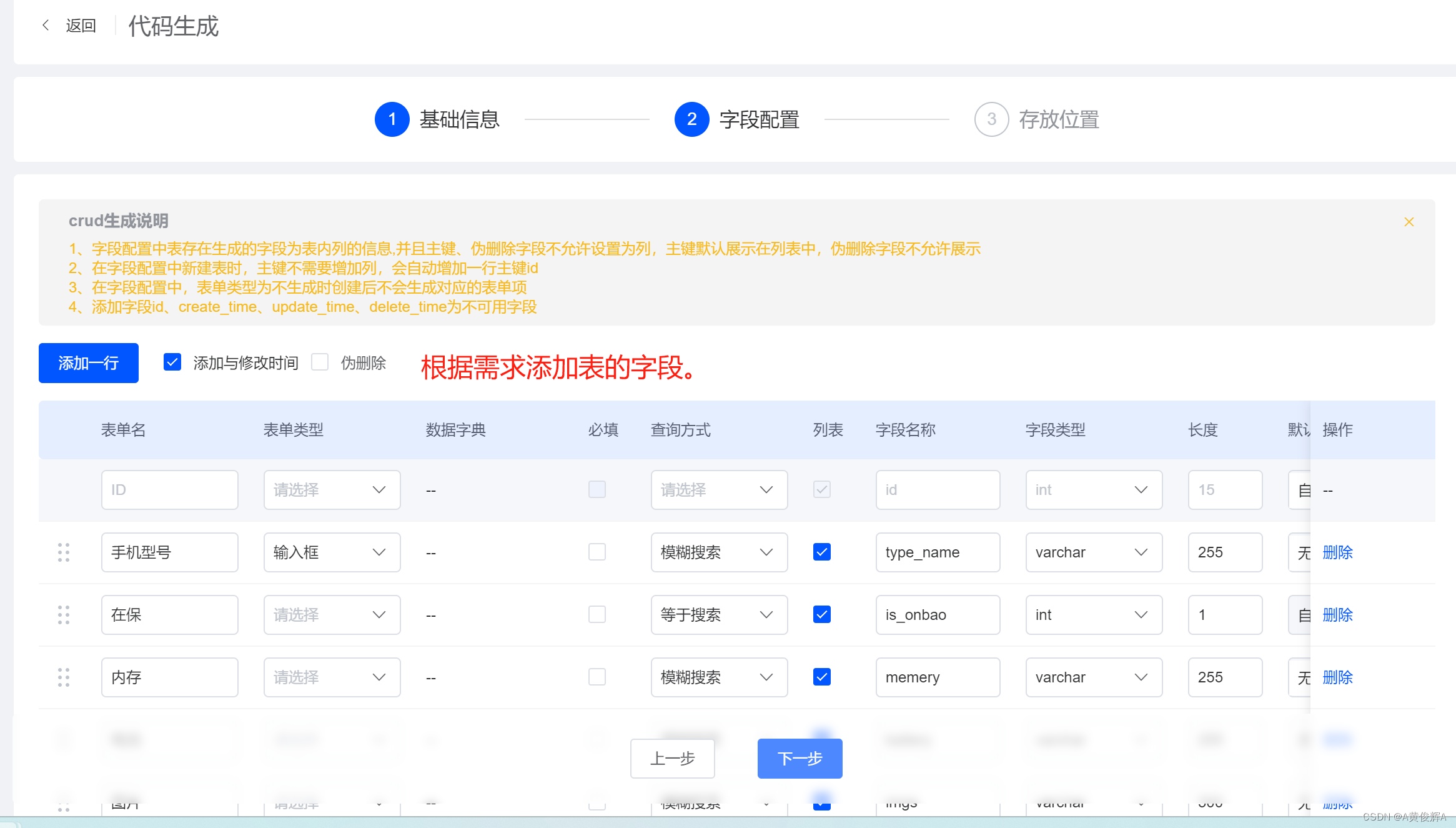Image resolution: width=1456 pixels, height=828 pixels.
Task: Check 必填 for 内存 row
Action: [597, 677]
